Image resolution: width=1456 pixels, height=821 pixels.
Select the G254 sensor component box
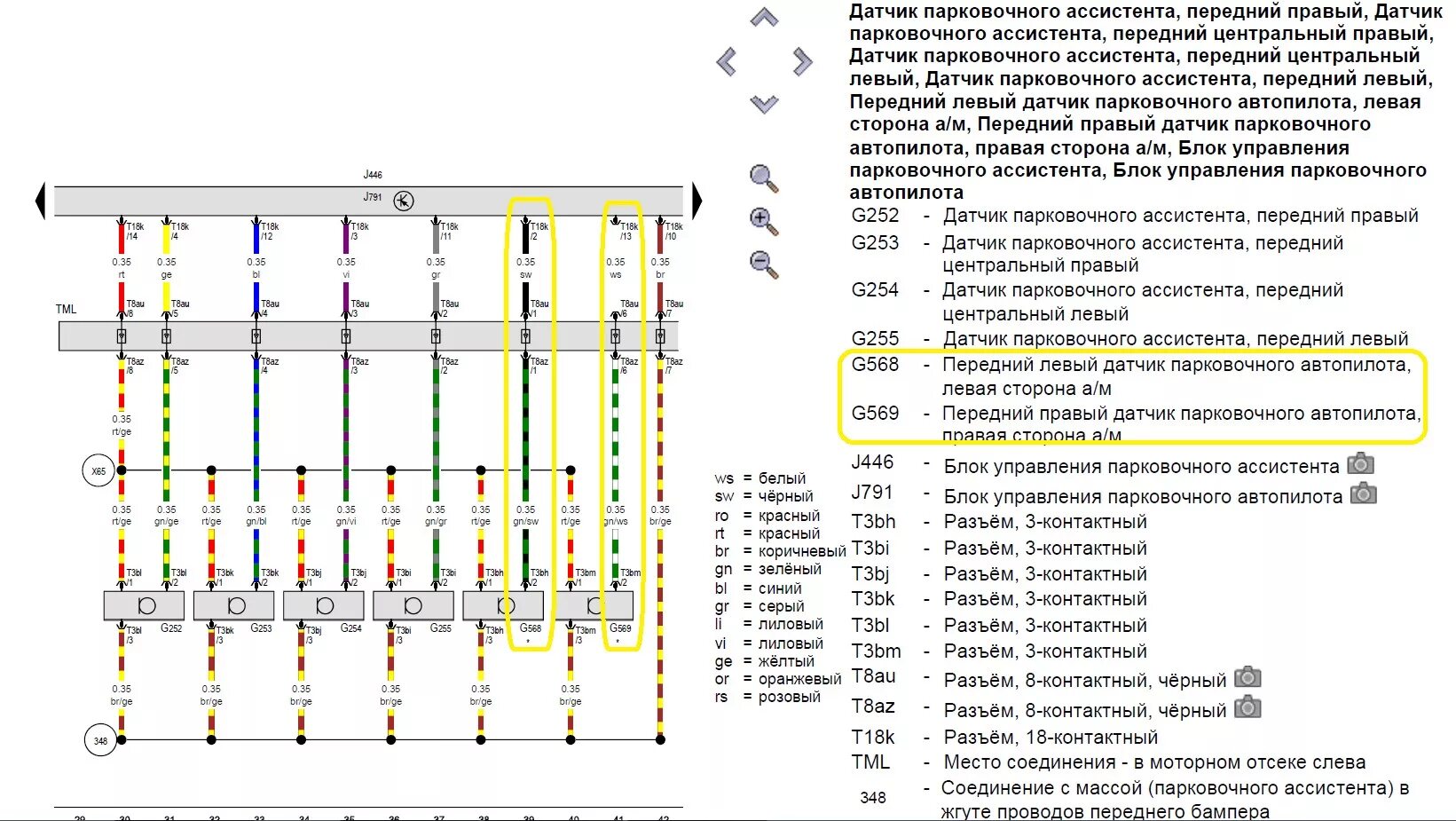pyautogui.click(x=323, y=605)
